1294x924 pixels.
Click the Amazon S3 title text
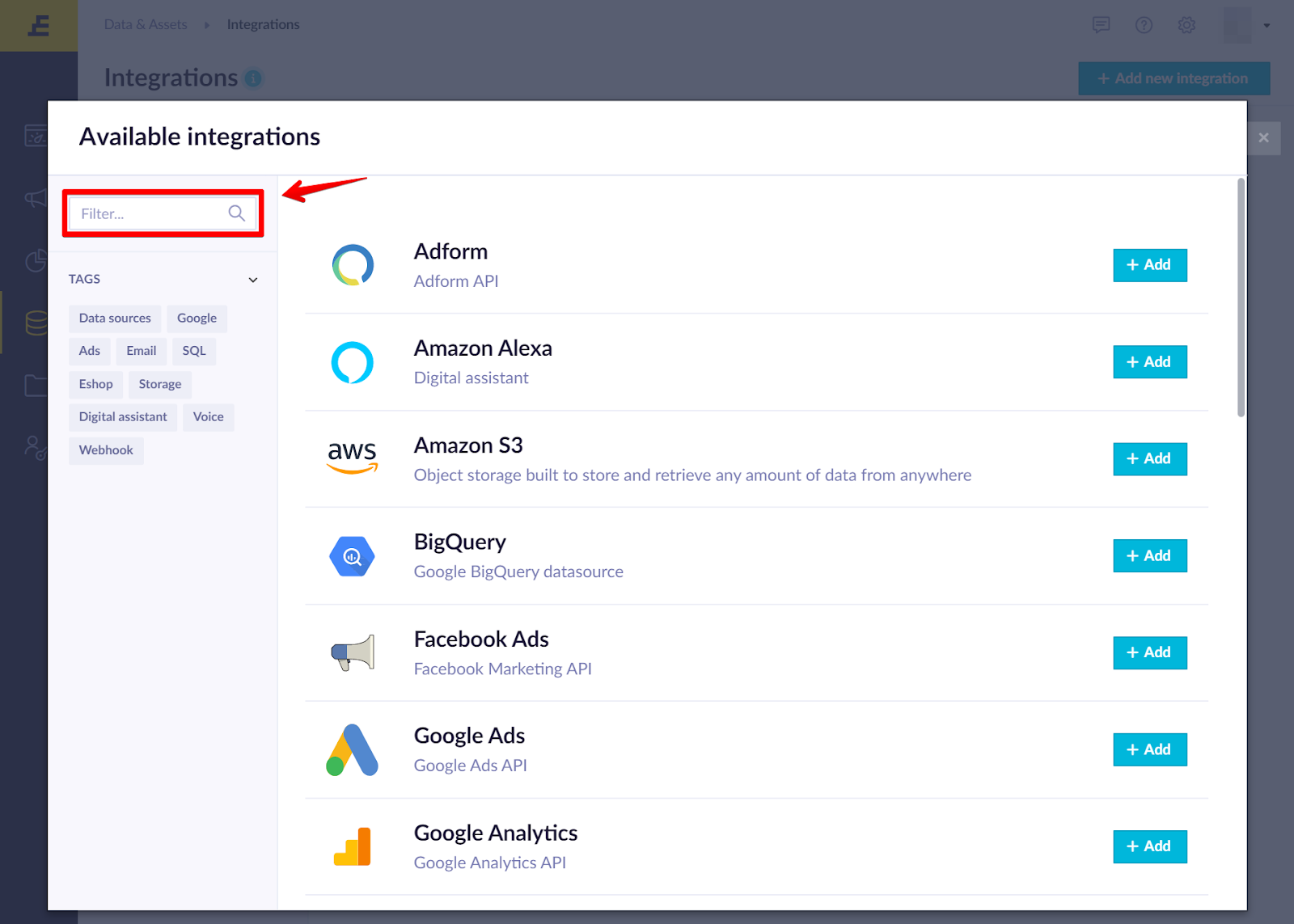[x=468, y=445]
